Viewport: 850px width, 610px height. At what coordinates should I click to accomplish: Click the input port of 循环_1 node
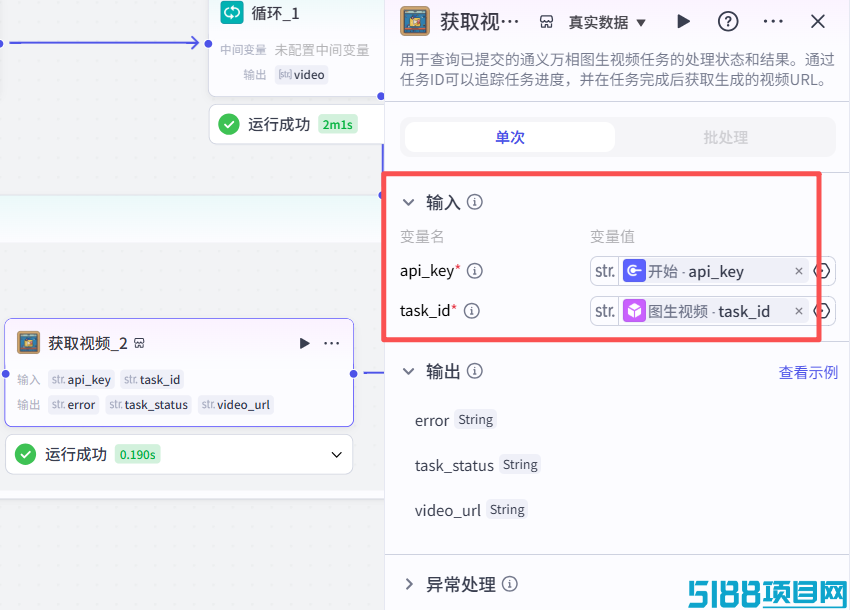(x=208, y=43)
